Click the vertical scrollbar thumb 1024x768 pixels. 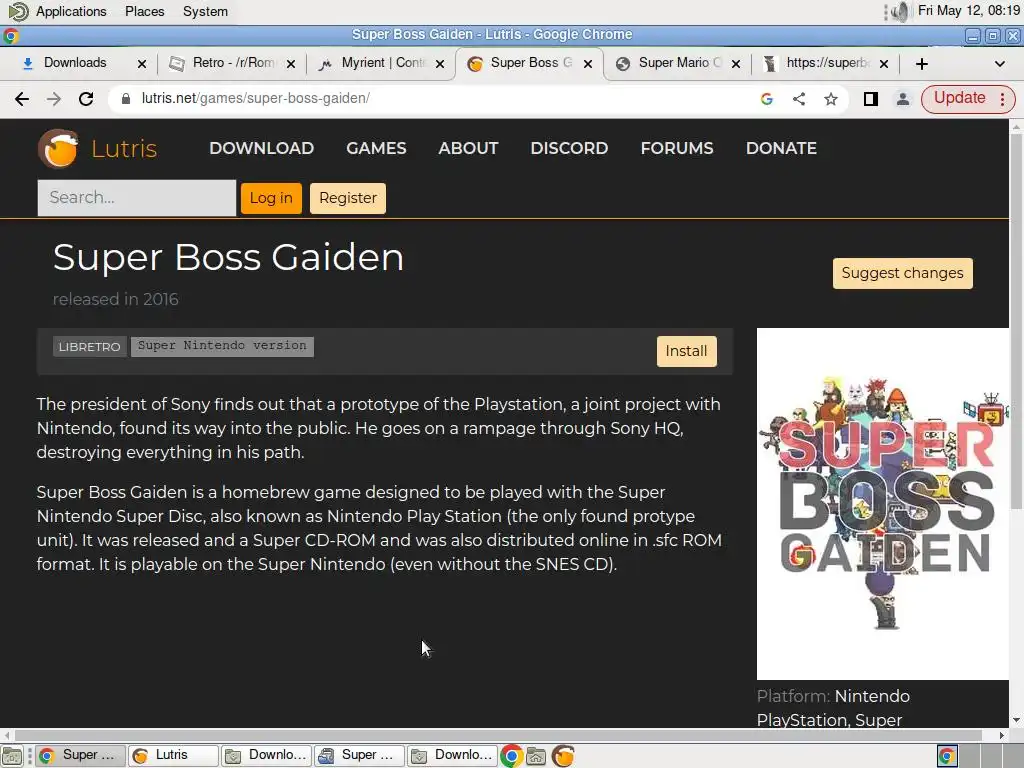(1016, 320)
